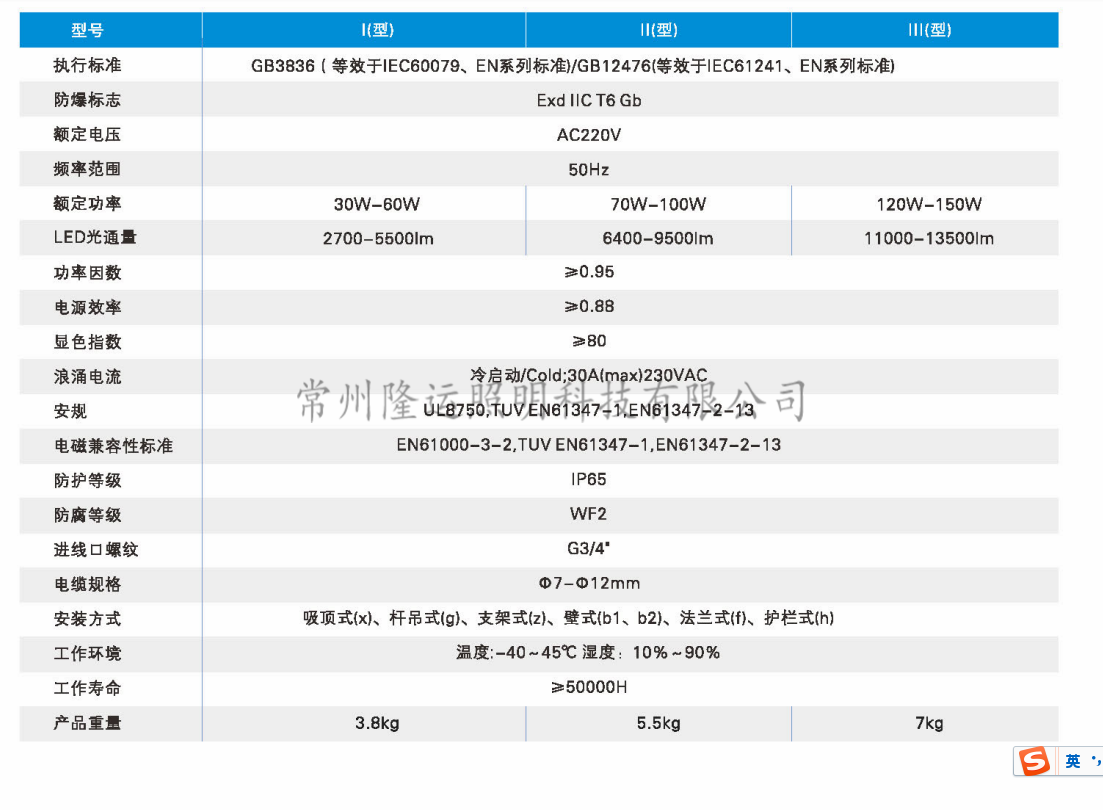Screen dimensions: 1103x810
Task: Click the 30W–60W power cell
Action: point(377,204)
